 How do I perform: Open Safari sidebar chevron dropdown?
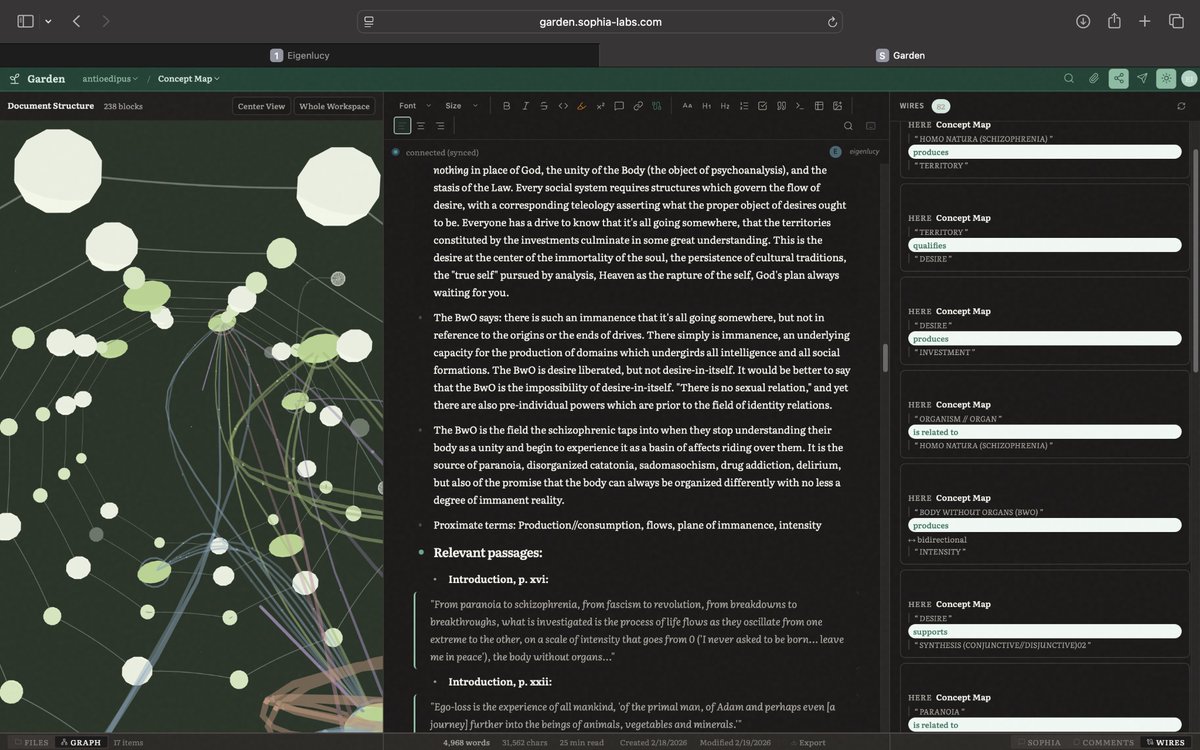tap(48, 21)
